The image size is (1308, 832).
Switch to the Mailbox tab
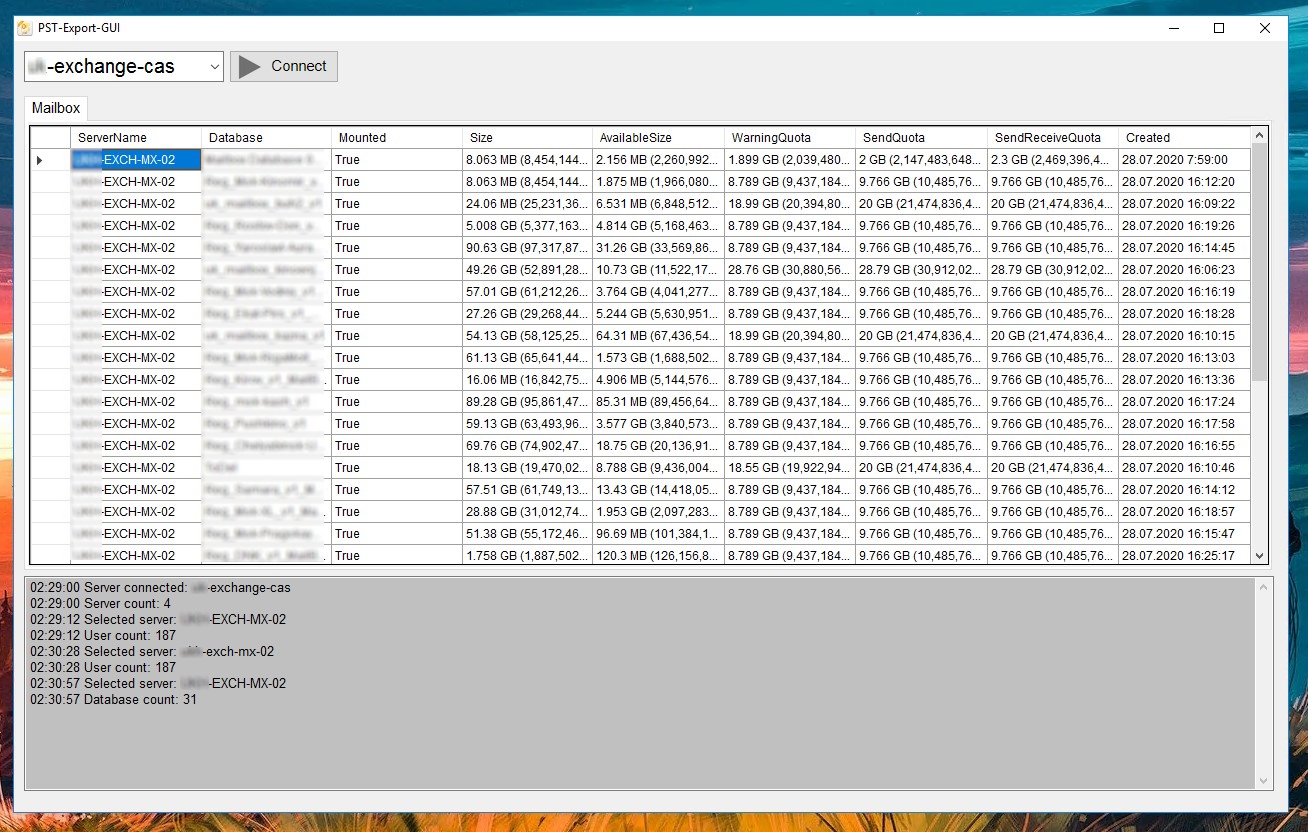(x=56, y=108)
